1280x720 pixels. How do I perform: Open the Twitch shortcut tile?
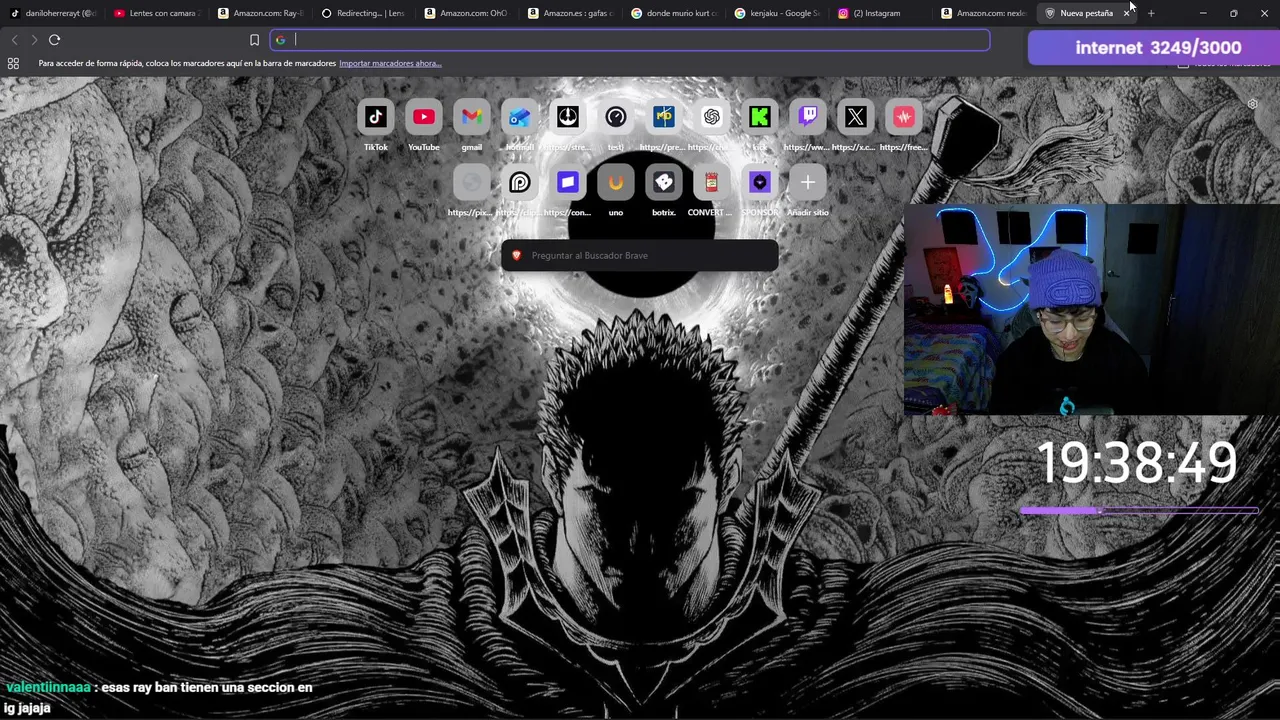click(808, 117)
